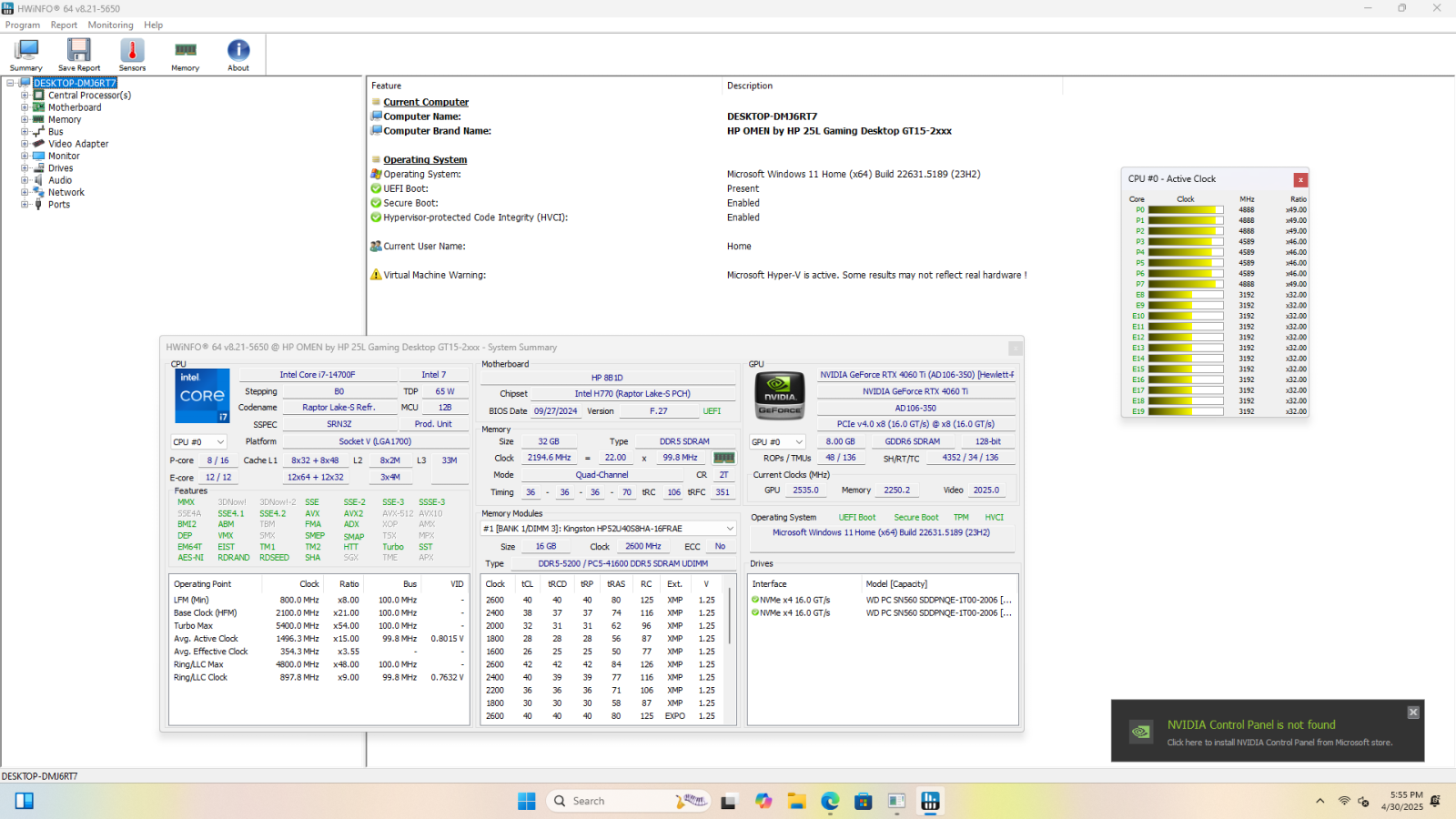The width and height of the screenshot is (1456, 819).
Task: Expand the Central Processor(s) tree node
Action: click(25, 96)
